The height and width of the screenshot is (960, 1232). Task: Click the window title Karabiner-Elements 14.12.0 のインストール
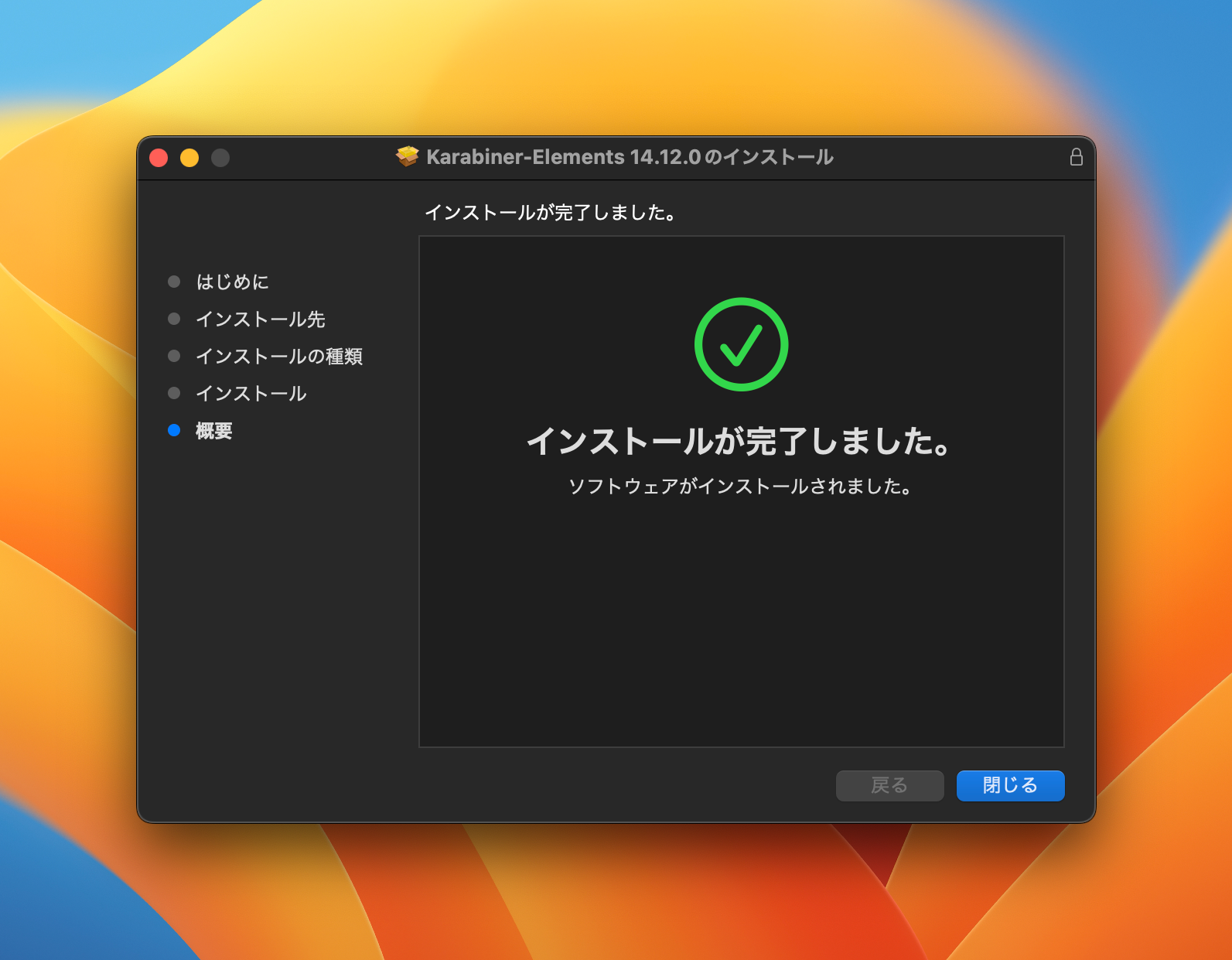pos(630,157)
